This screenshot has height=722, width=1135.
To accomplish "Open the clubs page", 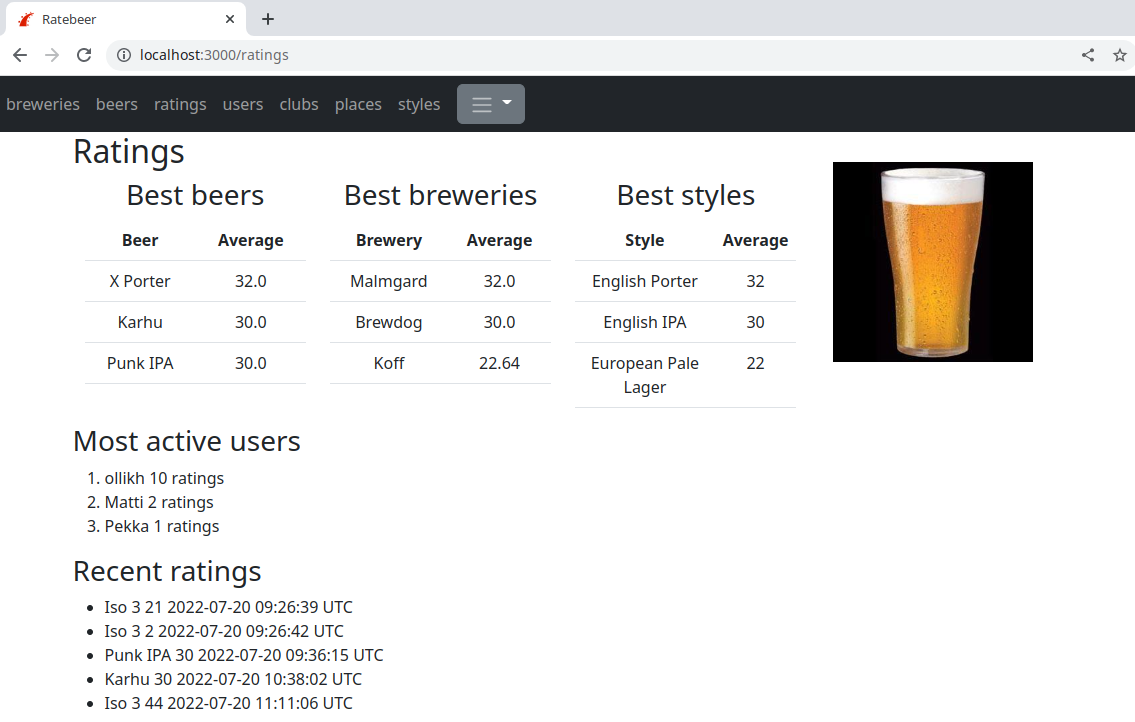I will coord(299,104).
